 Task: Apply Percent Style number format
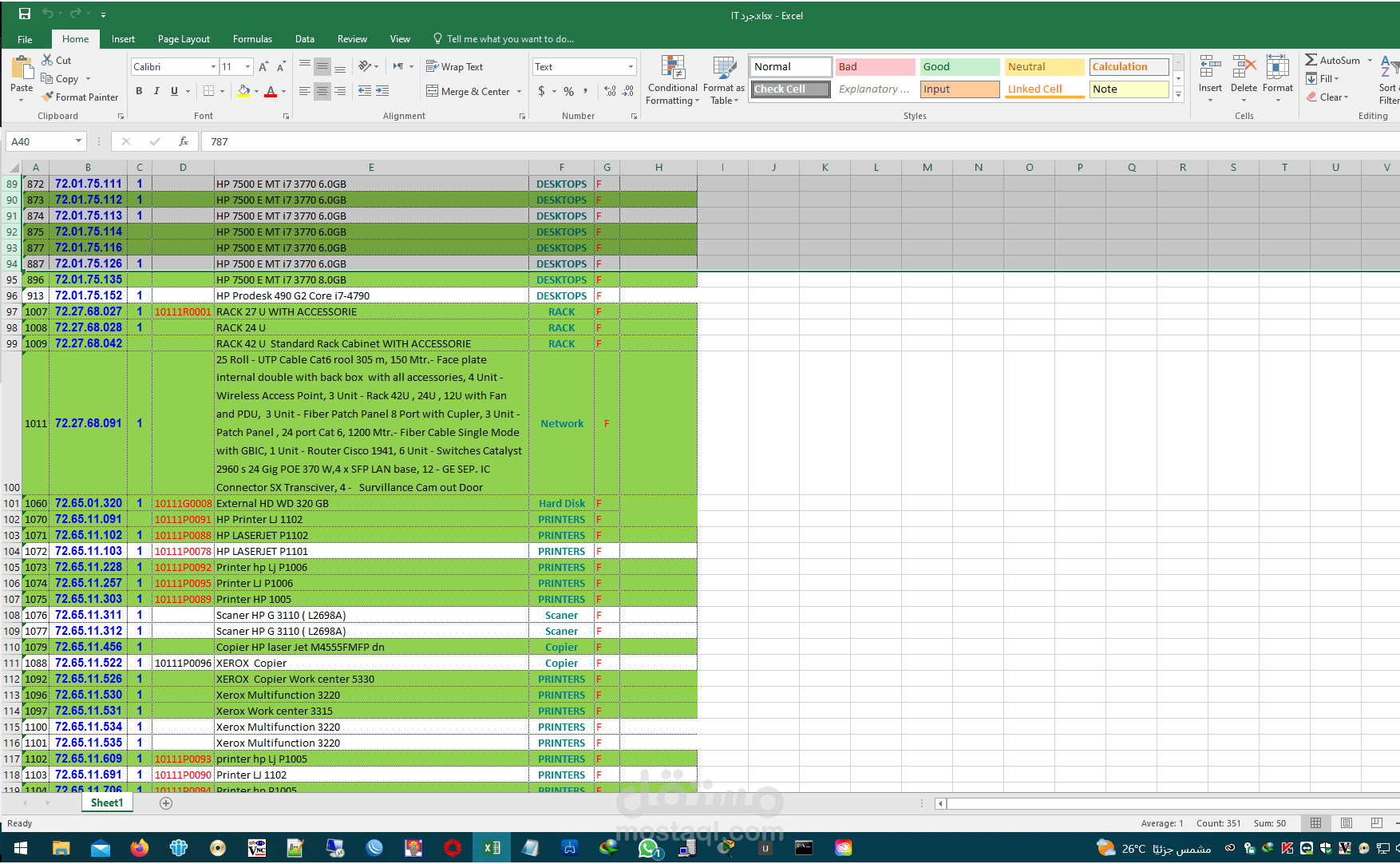click(568, 91)
